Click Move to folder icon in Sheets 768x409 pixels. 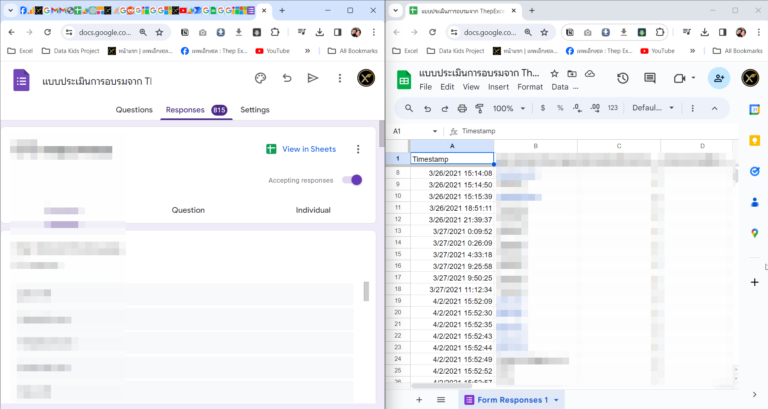pos(572,73)
